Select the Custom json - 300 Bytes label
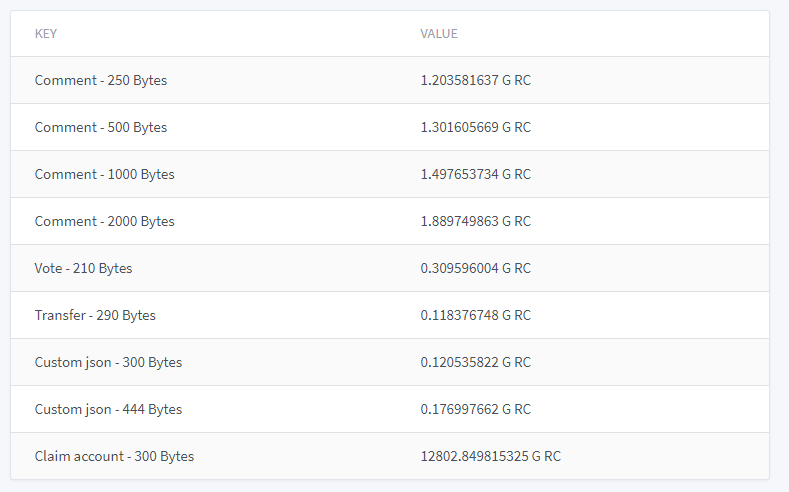The width and height of the screenshot is (789, 492). 108,362
